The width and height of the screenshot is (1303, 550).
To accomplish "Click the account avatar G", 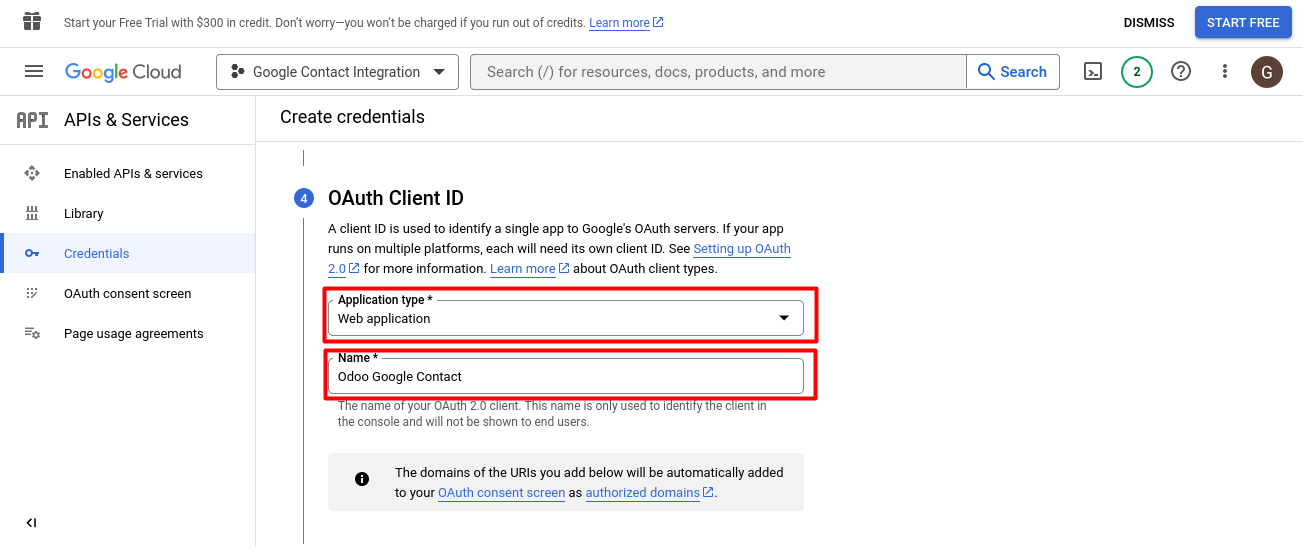I will click(x=1267, y=71).
